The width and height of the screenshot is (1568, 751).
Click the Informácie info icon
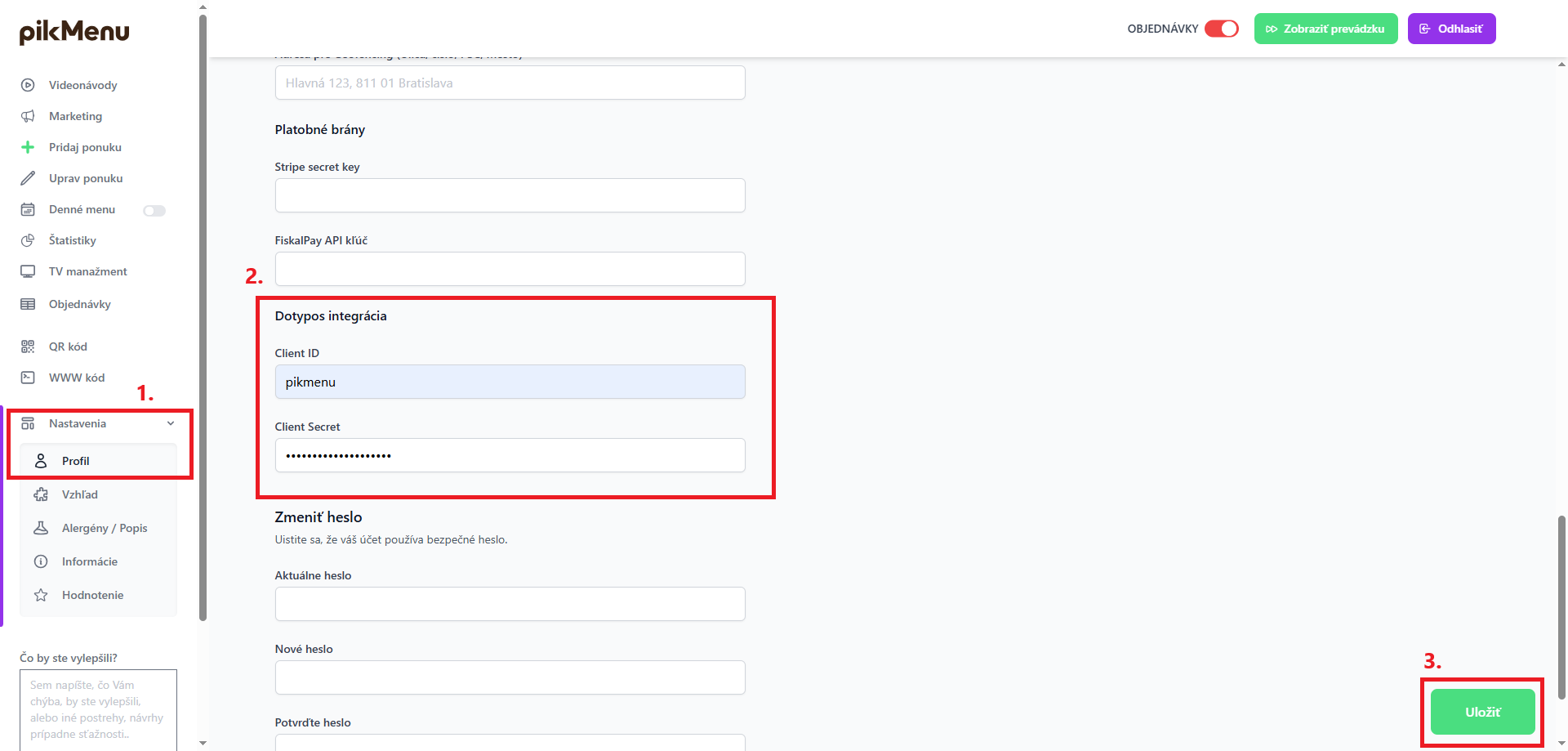(41, 561)
